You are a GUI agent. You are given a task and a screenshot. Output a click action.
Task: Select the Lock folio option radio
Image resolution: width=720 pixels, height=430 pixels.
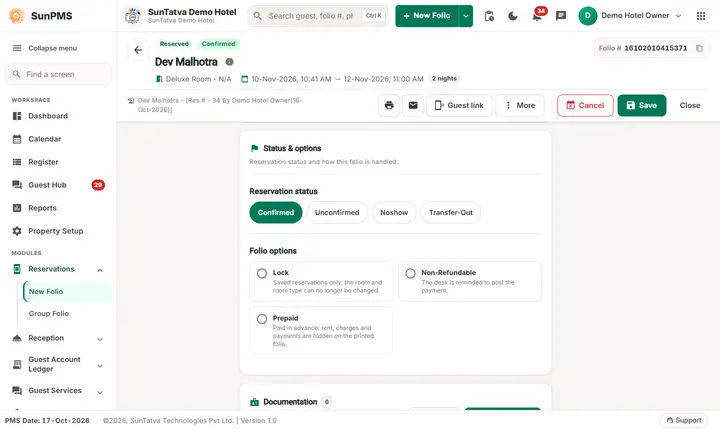(x=262, y=273)
